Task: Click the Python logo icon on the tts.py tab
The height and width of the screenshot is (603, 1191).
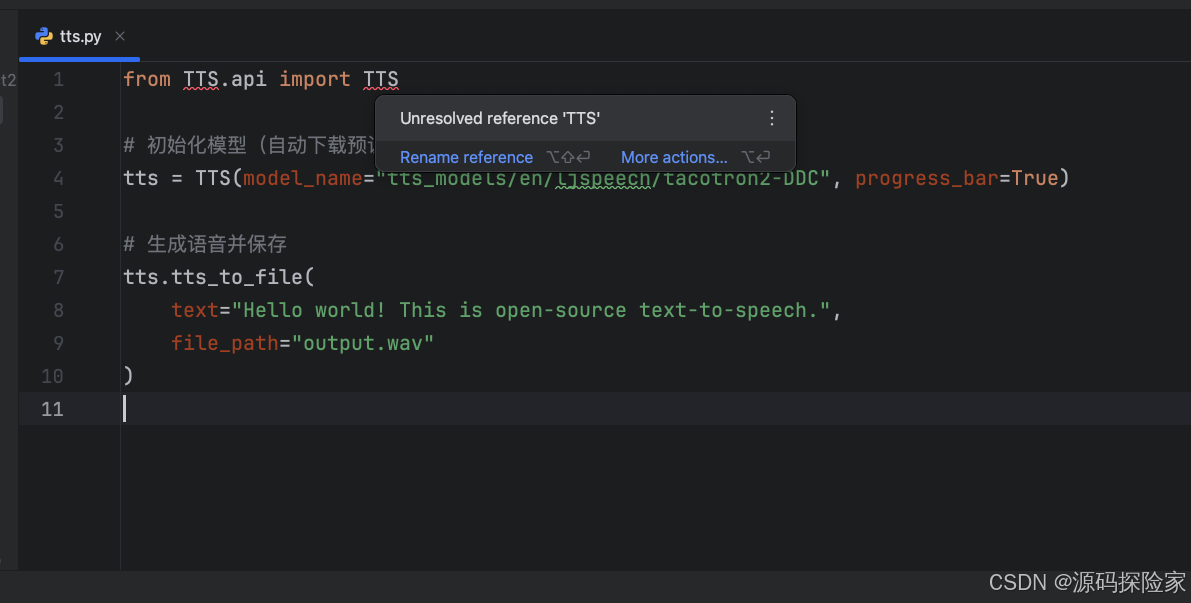Action: pyautogui.click(x=42, y=36)
